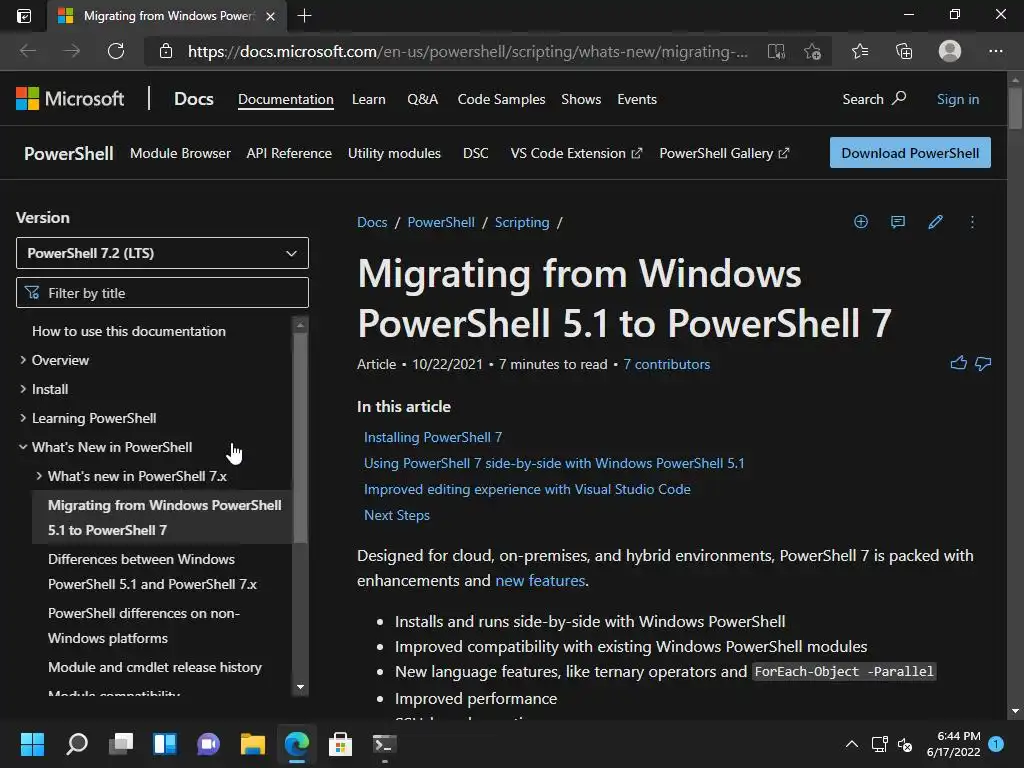Open File Explorer from taskbar
The height and width of the screenshot is (768, 1024).
pyautogui.click(x=253, y=744)
